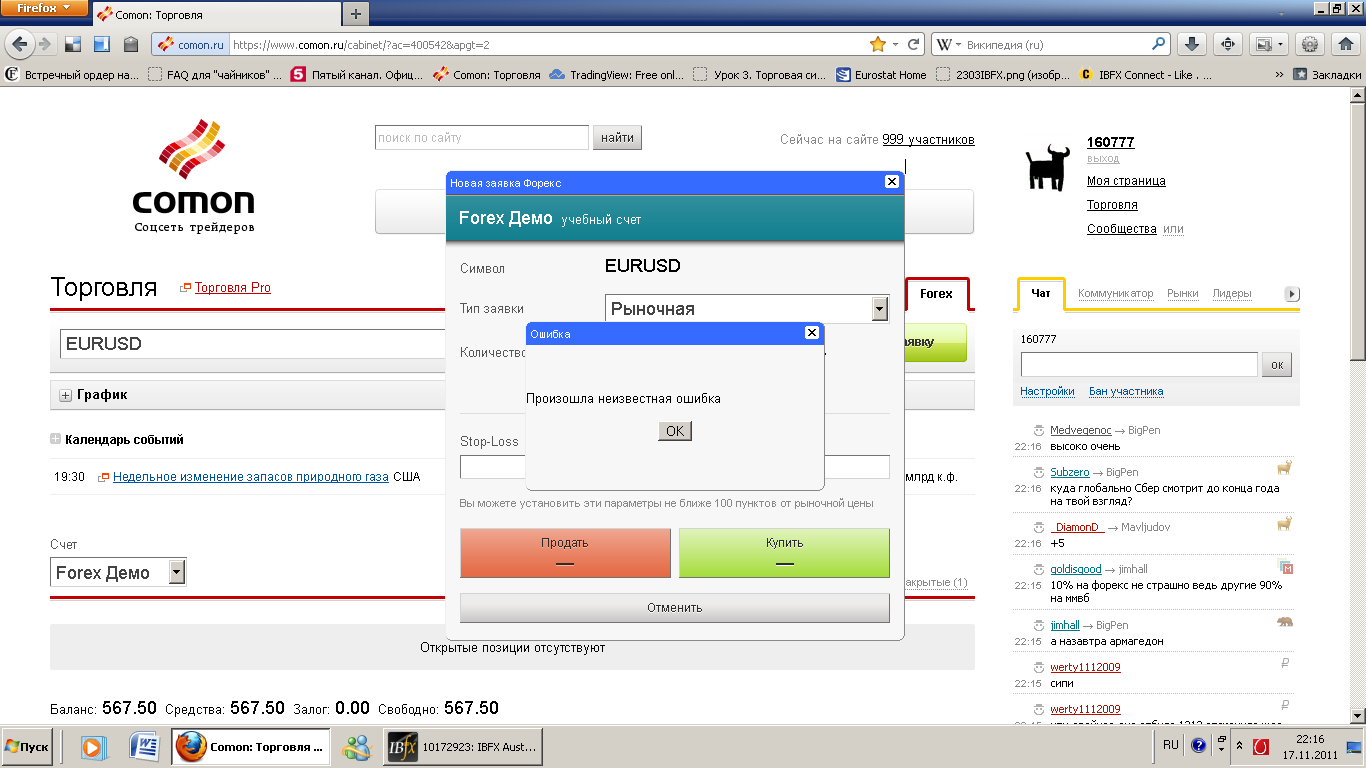Click the reply icon beside Medvegenoc

(x=1039, y=430)
